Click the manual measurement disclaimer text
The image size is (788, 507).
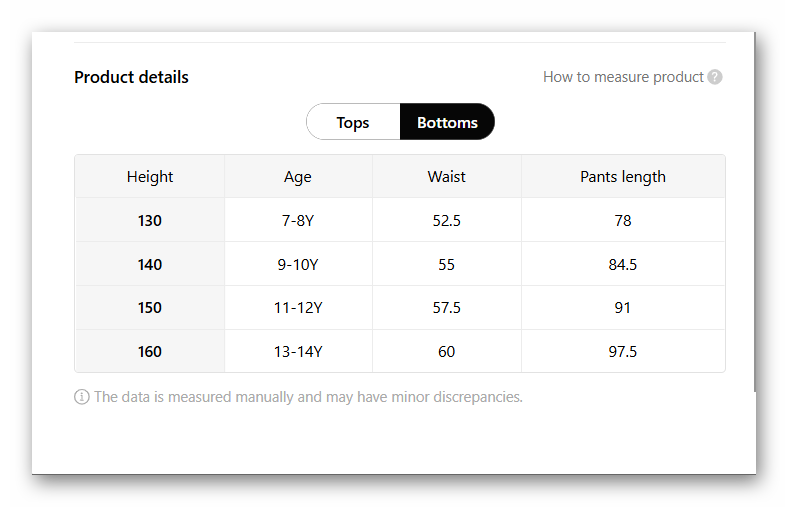click(308, 397)
